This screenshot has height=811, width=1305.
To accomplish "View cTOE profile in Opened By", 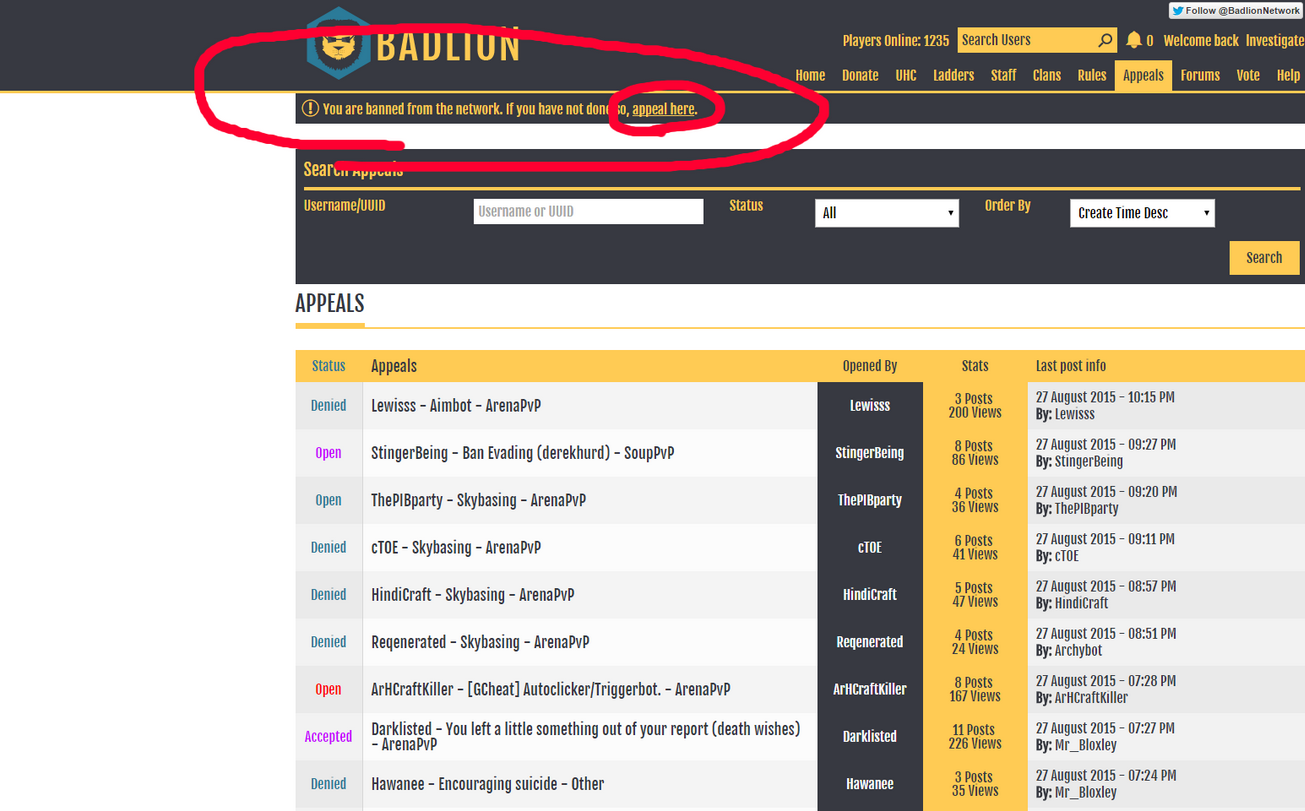I will pyautogui.click(x=870, y=548).
